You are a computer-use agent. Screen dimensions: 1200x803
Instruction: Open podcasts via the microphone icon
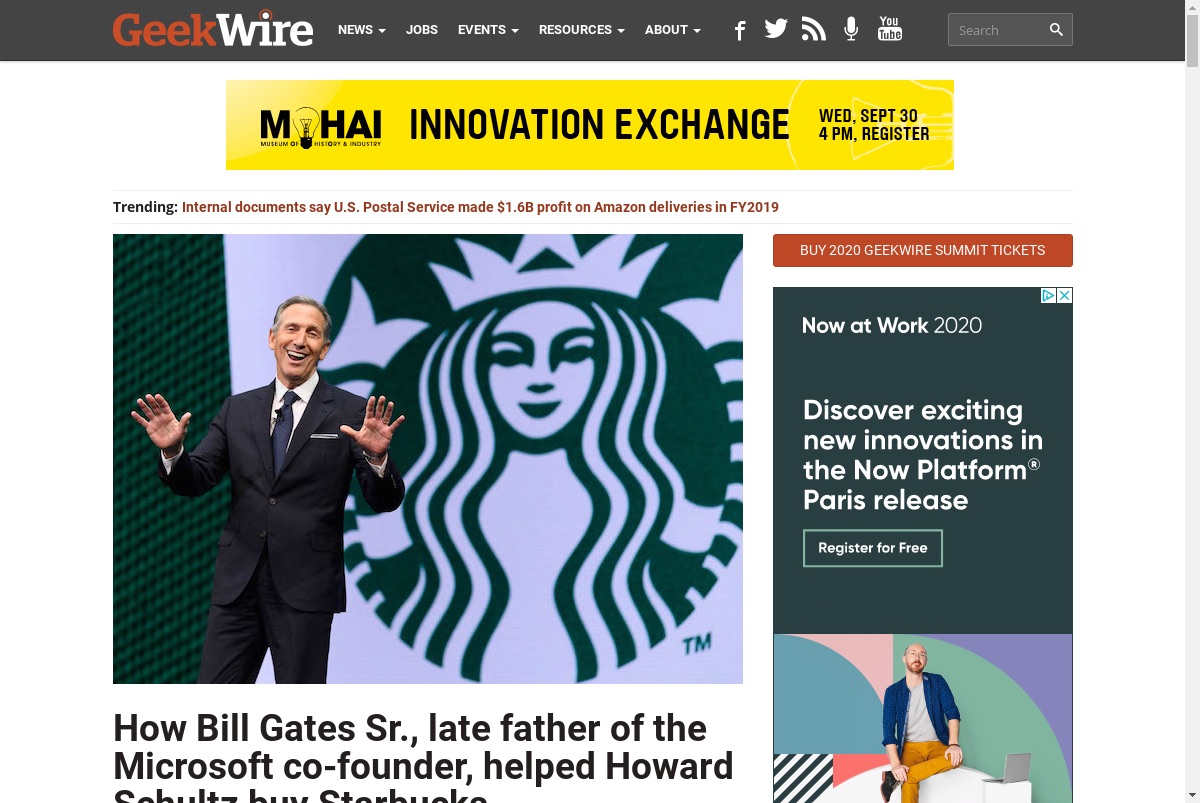coord(851,29)
